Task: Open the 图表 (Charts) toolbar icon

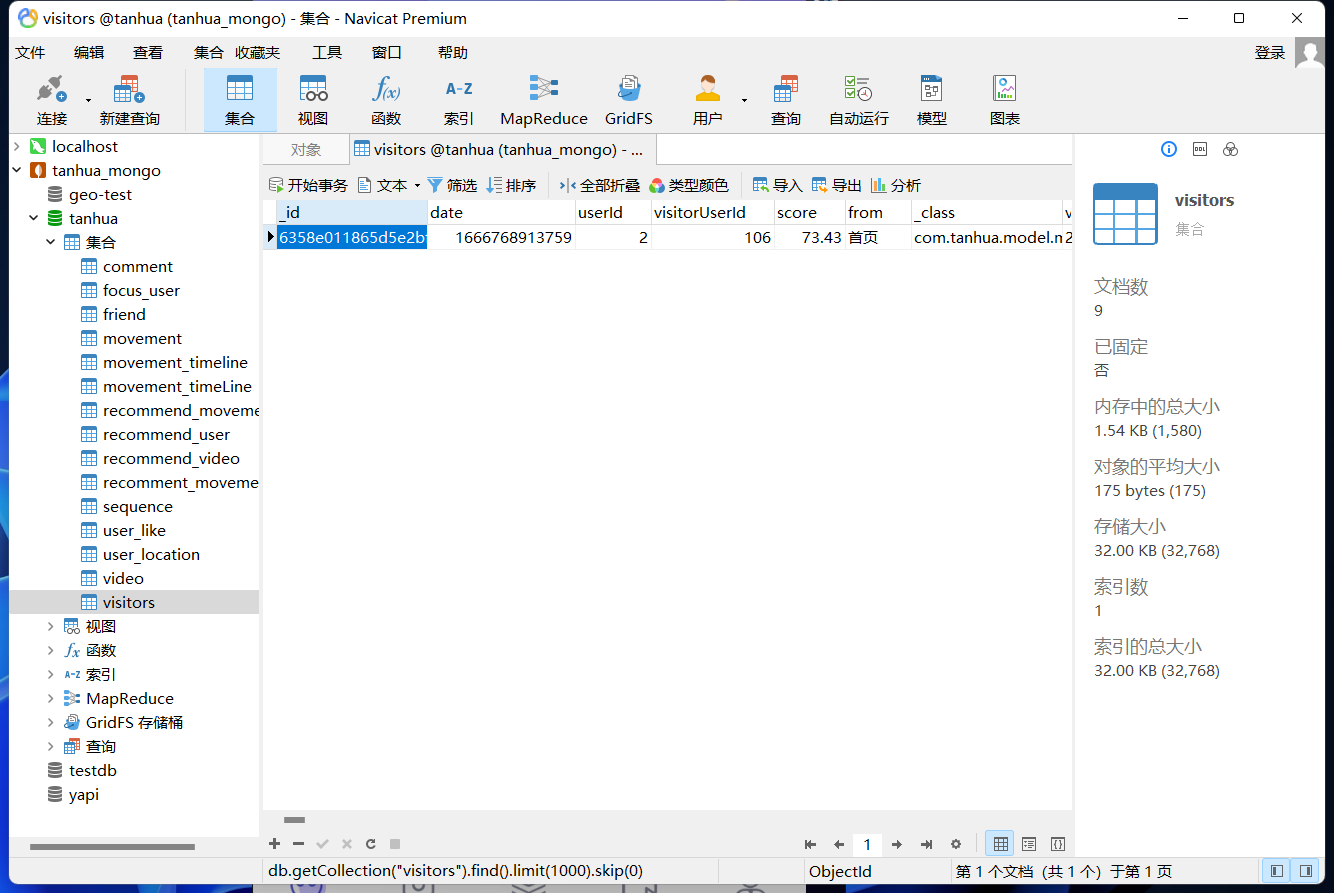Action: pyautogui.click(x=1005, y=100)
